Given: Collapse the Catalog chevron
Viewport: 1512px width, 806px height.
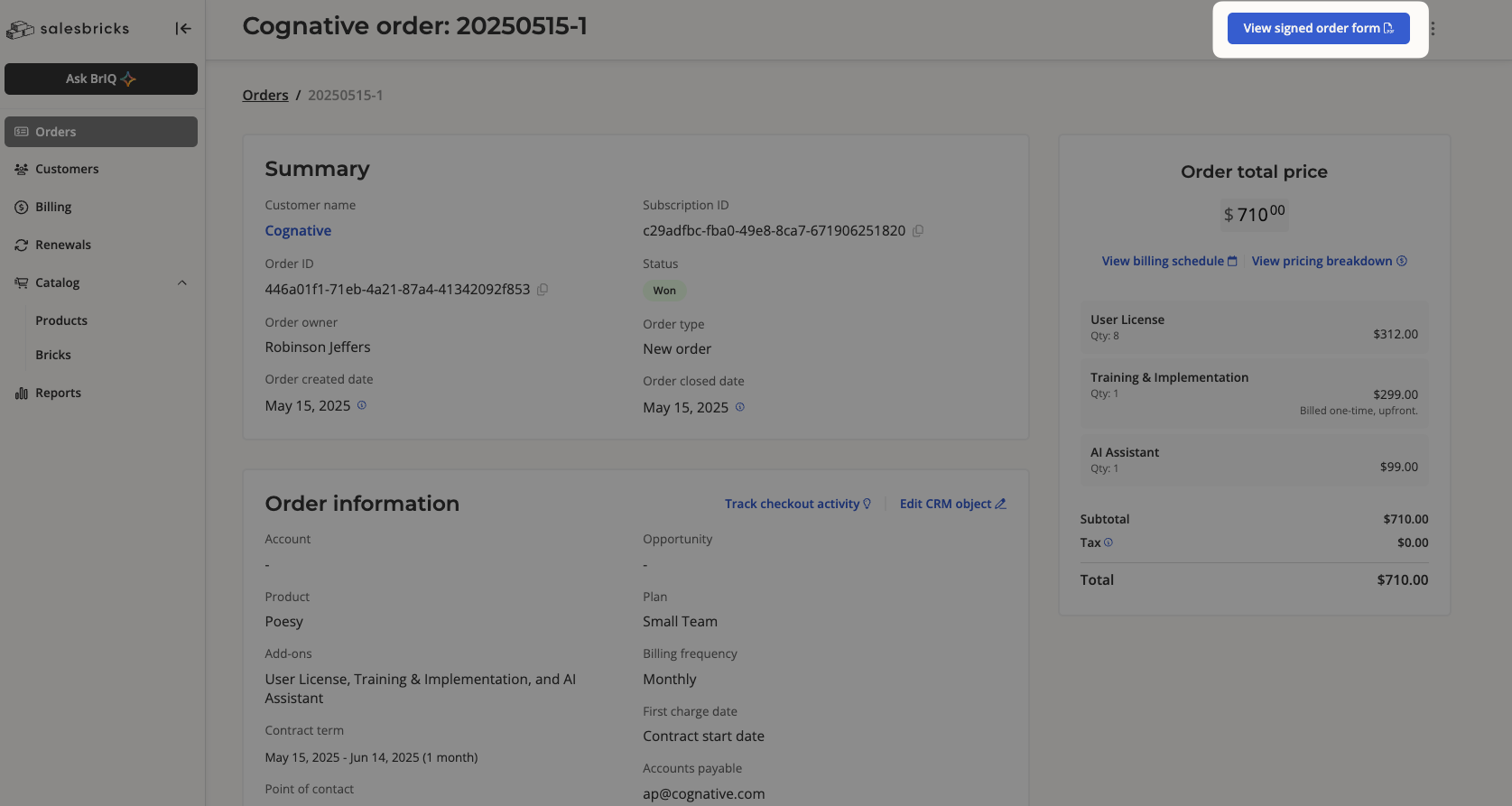Looking at the screenshot, I should pos(182,283).
